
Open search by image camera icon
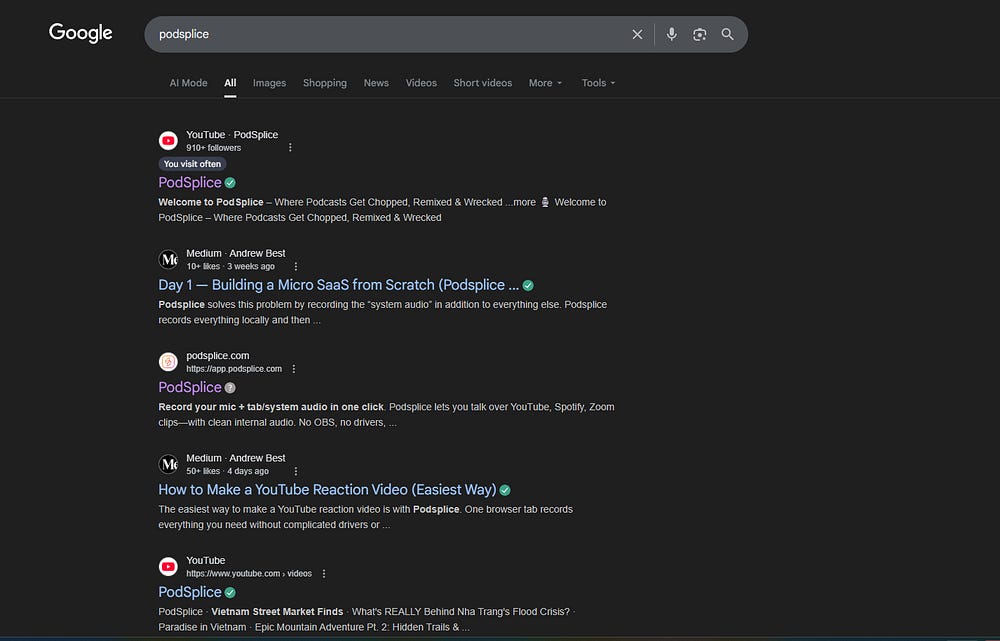[x=700, y=34]
